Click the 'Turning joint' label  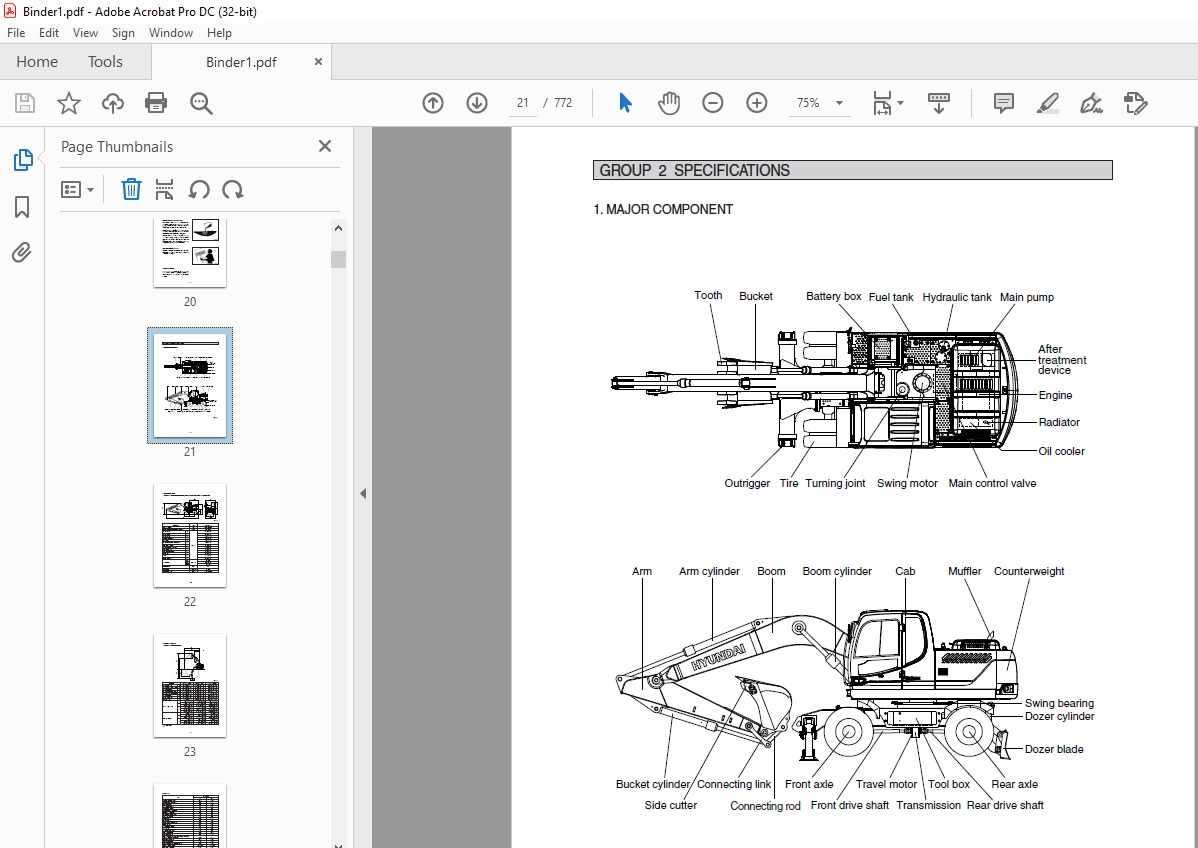point(835,483)
